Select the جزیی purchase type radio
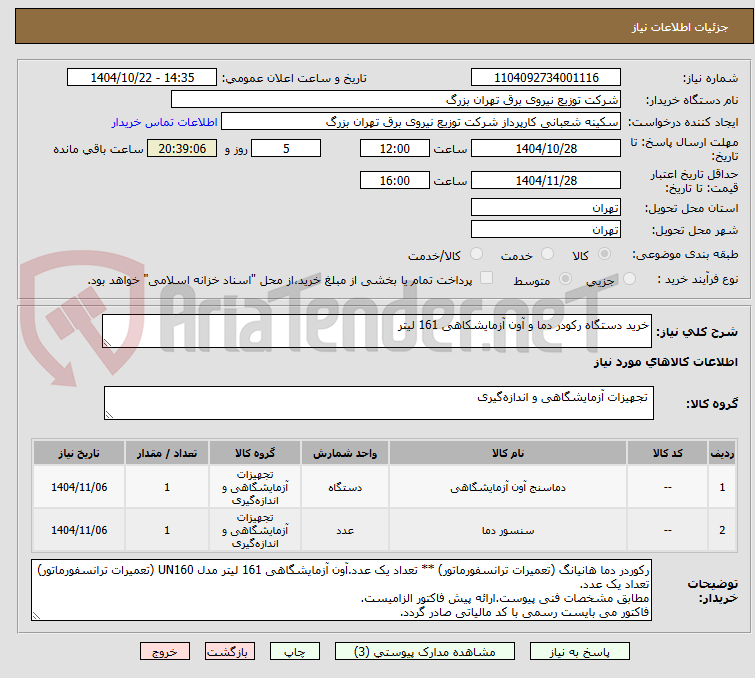755x678 pixels. click(629, 279)
